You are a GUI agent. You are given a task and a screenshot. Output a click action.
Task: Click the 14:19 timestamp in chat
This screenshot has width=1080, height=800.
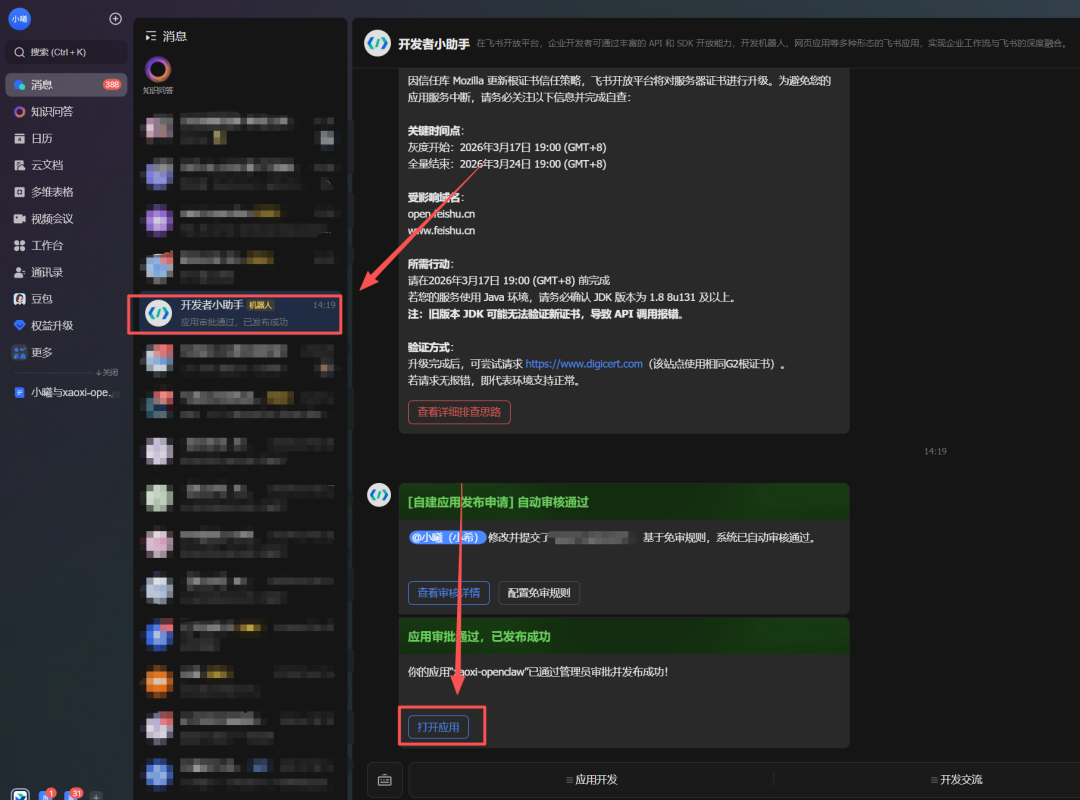point(935,451)
